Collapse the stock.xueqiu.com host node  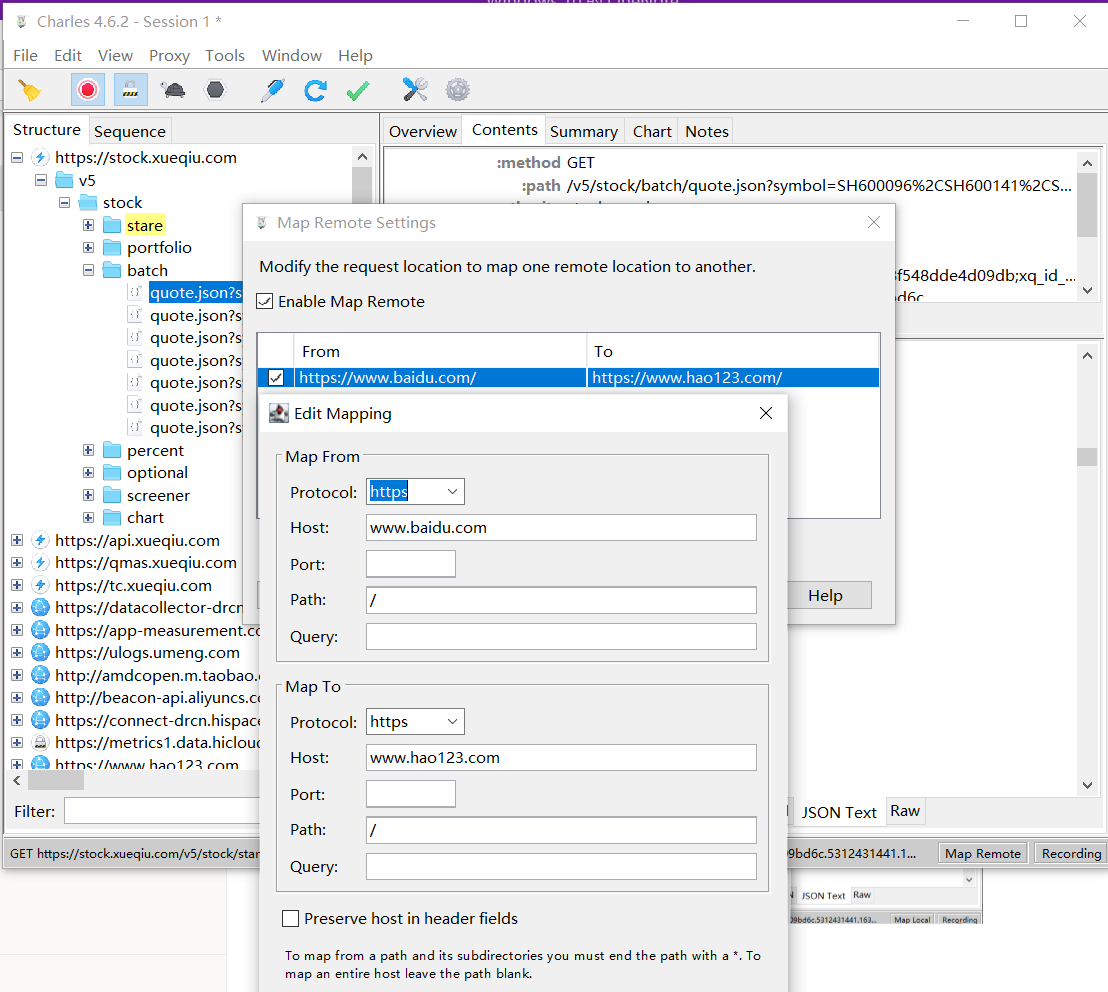click(x=17, y=158)
